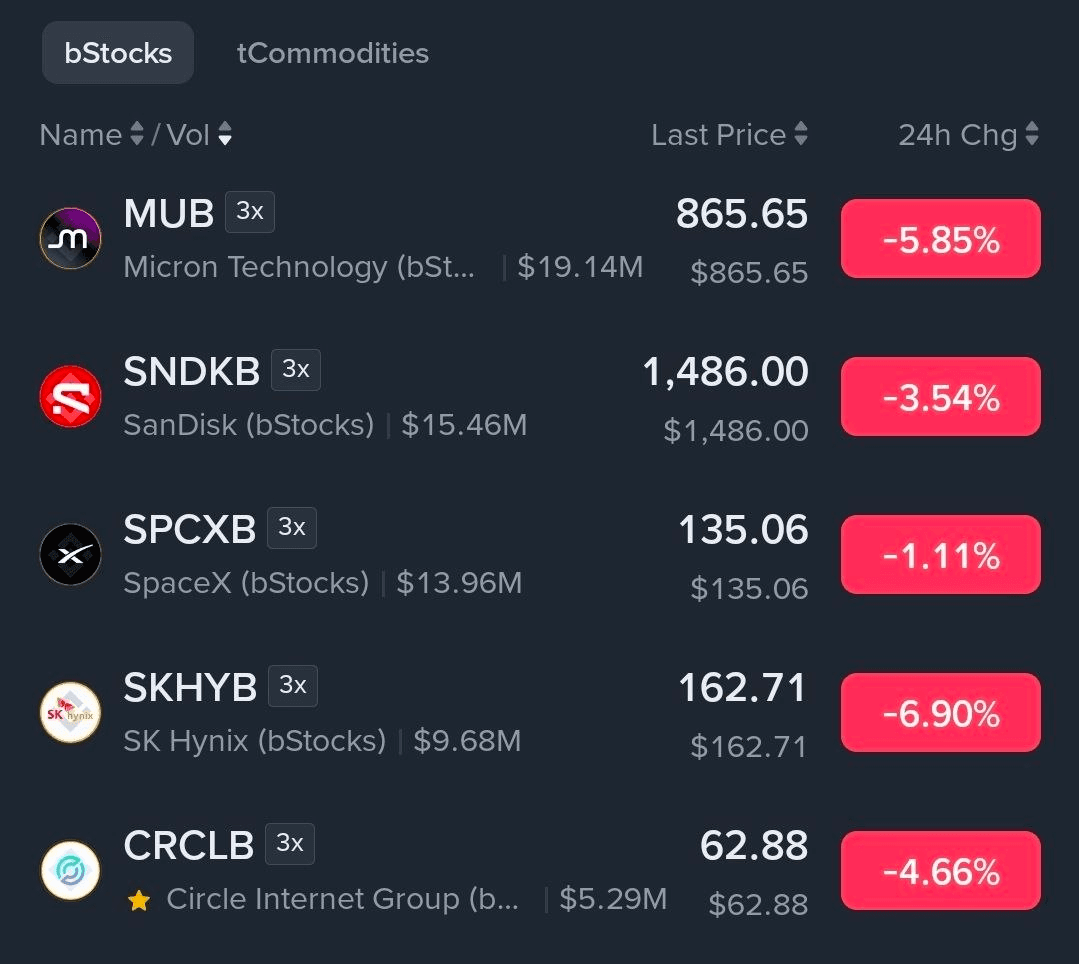Toggle the favorite star beside Circle Internet Group
The height and width of the screenshot is (964, 1079).
[x=139, y=900]
